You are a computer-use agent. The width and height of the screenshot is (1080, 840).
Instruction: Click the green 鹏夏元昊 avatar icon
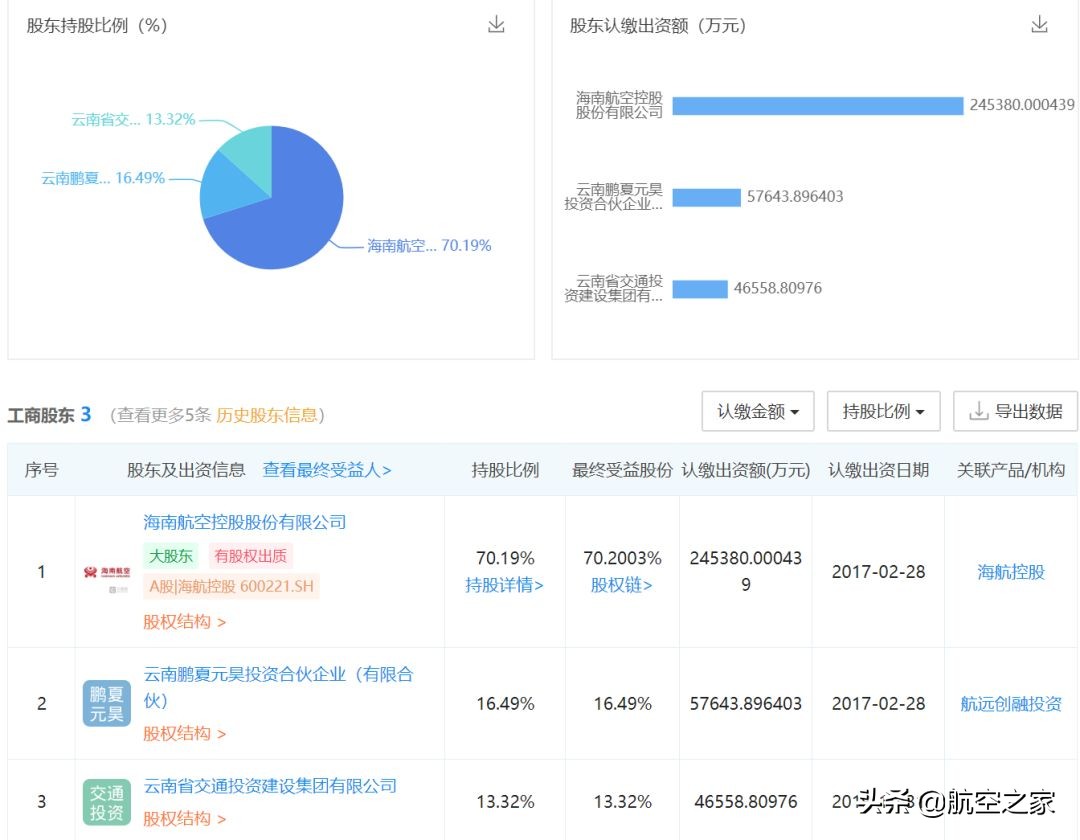(106, 703)
